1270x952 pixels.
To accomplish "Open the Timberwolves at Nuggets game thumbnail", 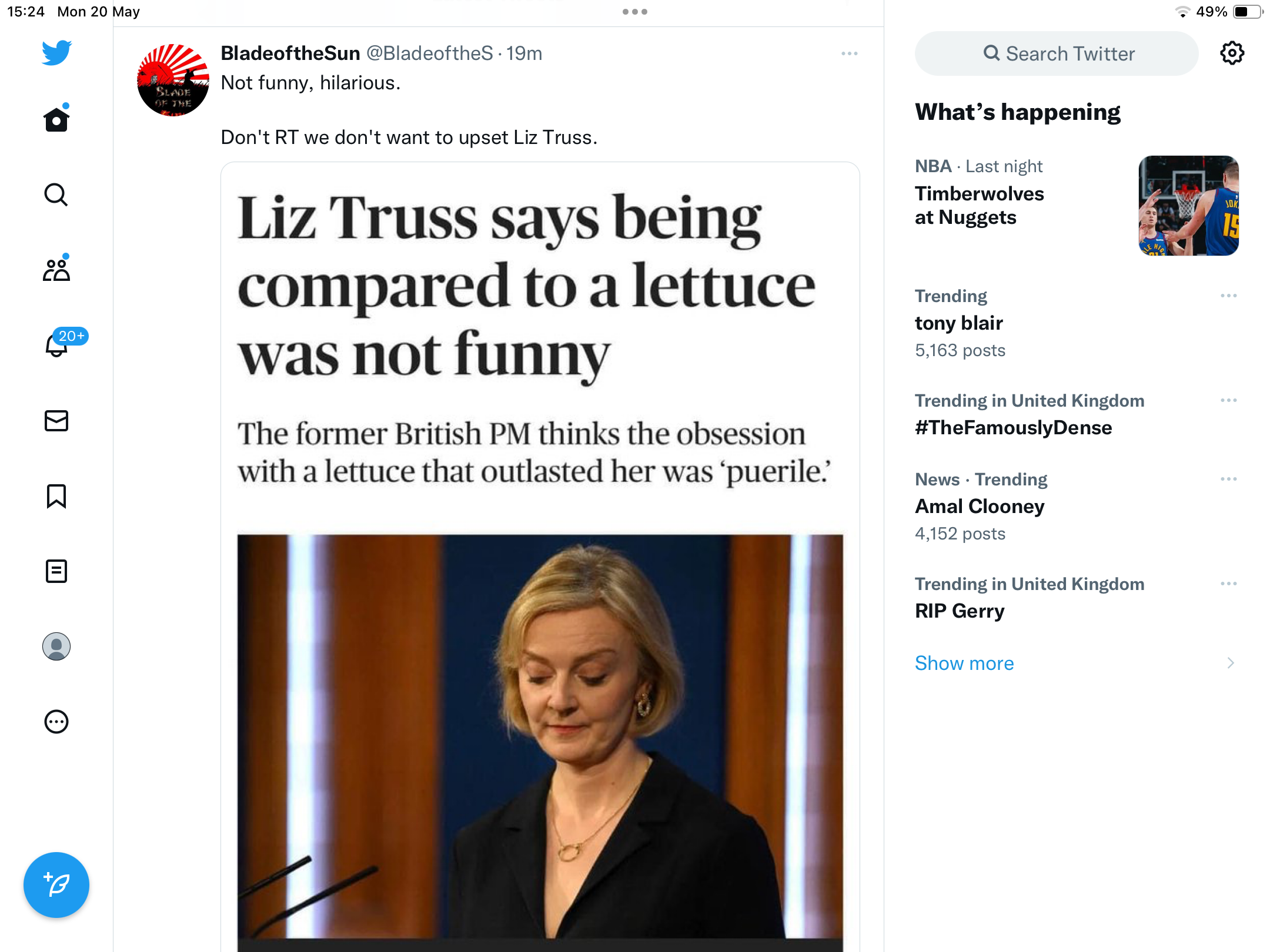I will pyautogui.click(x=1189, y=206).
